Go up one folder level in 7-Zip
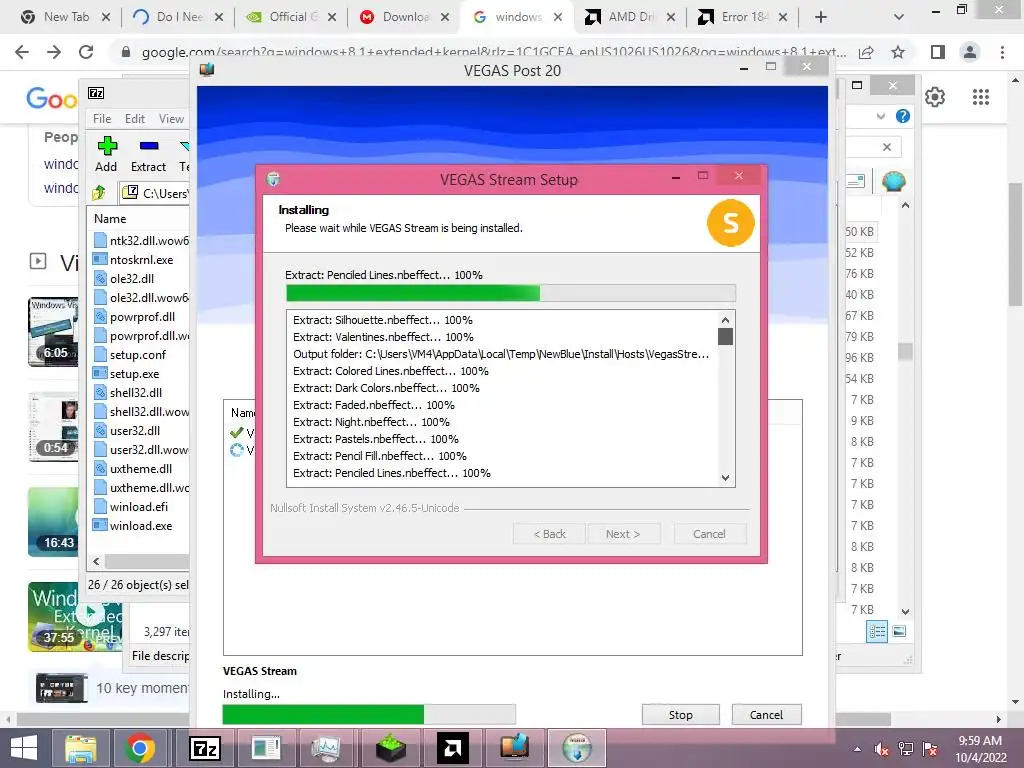The width and height of the screenshot is (1024, 768). [99, 193]
